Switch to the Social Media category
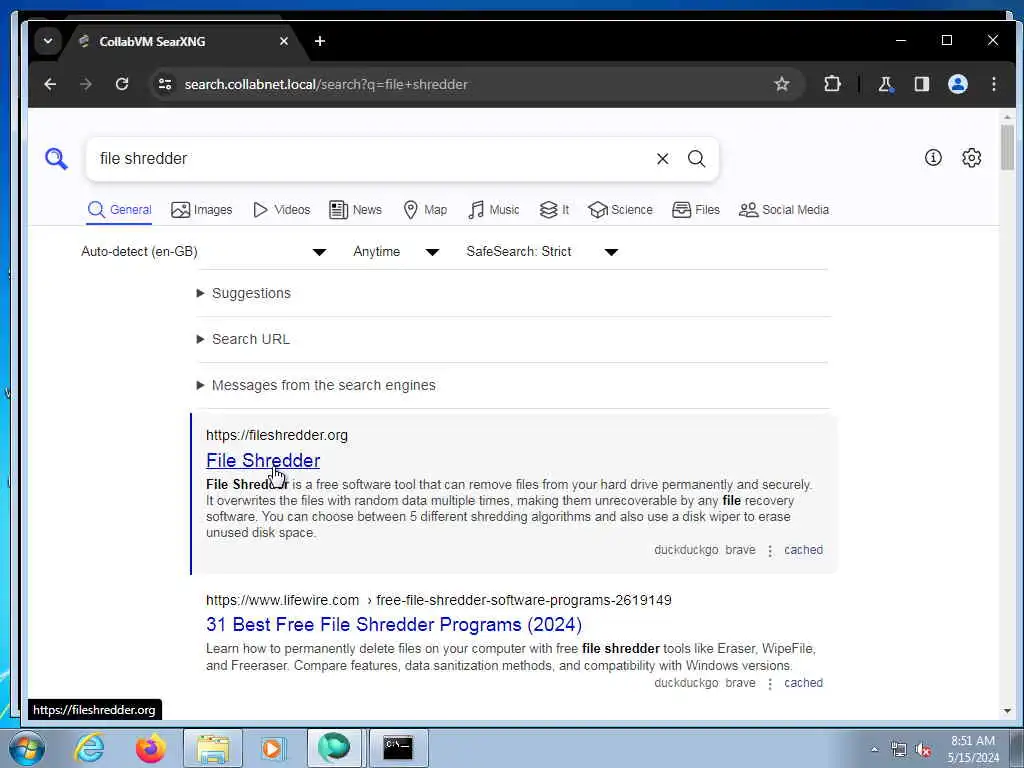The image size is (1024, 768). (x=784, y=210)
